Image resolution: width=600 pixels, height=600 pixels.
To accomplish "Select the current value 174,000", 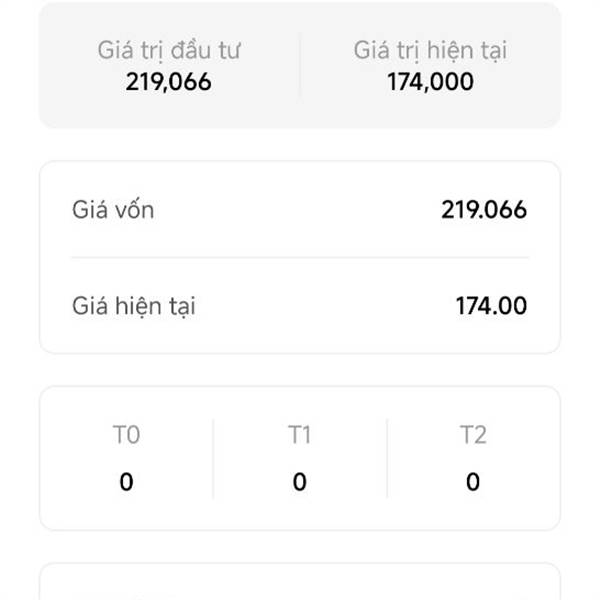I will click(x=430, y=82).
